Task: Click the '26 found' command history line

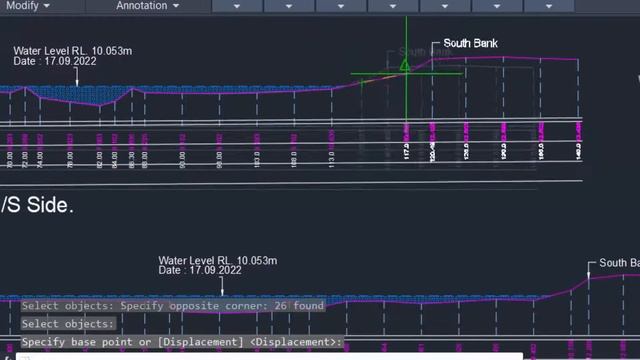Action: coord(173,306)
